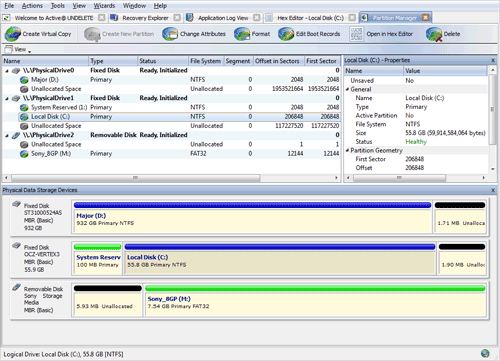This screenshot has width=500, height=361.
Task: Click the PhysicalDrive1 disk icon
Action: (x=16, y=98)
